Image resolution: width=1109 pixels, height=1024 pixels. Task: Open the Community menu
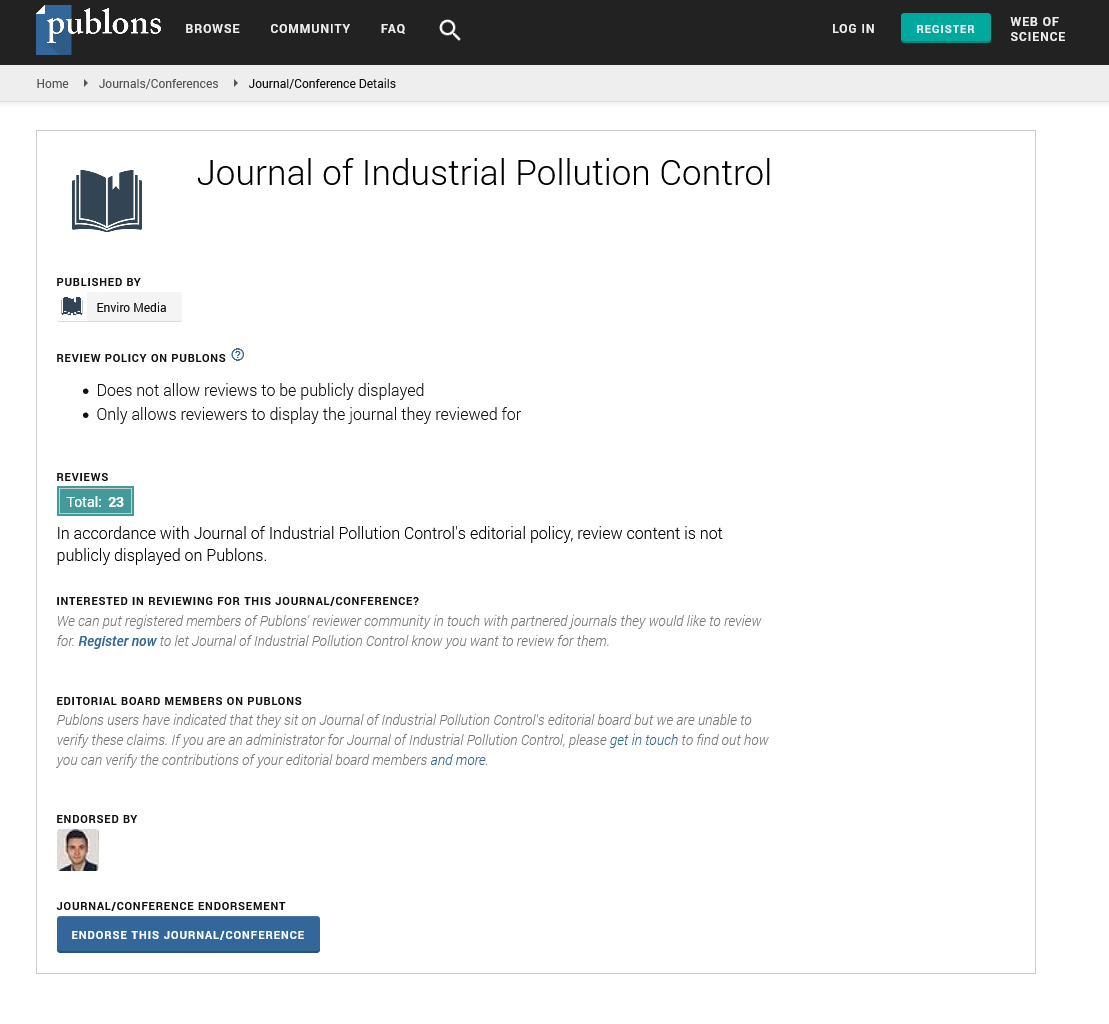pos(310,29)
